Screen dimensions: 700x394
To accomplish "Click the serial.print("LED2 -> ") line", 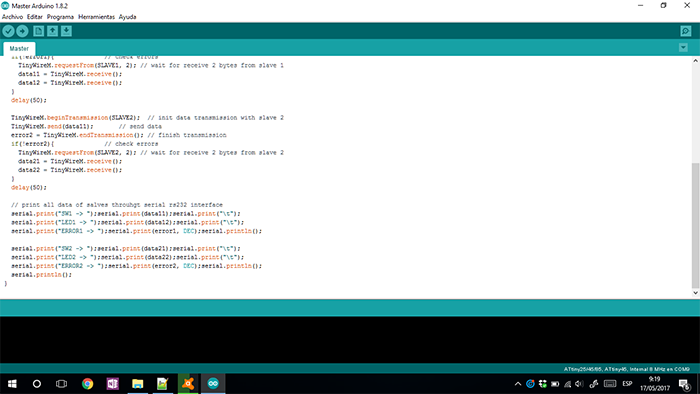I will 128,257.
